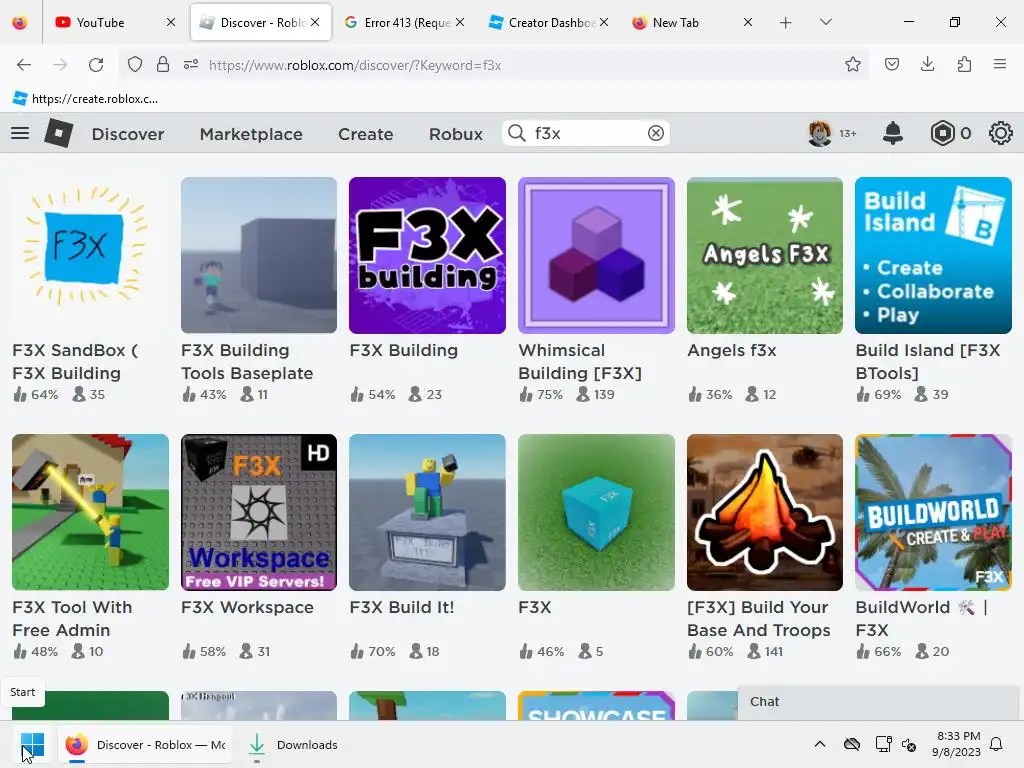Viewport: 1024px width, 768px height.
Task: Close the YouTube tab
Action: pos(170,22)
